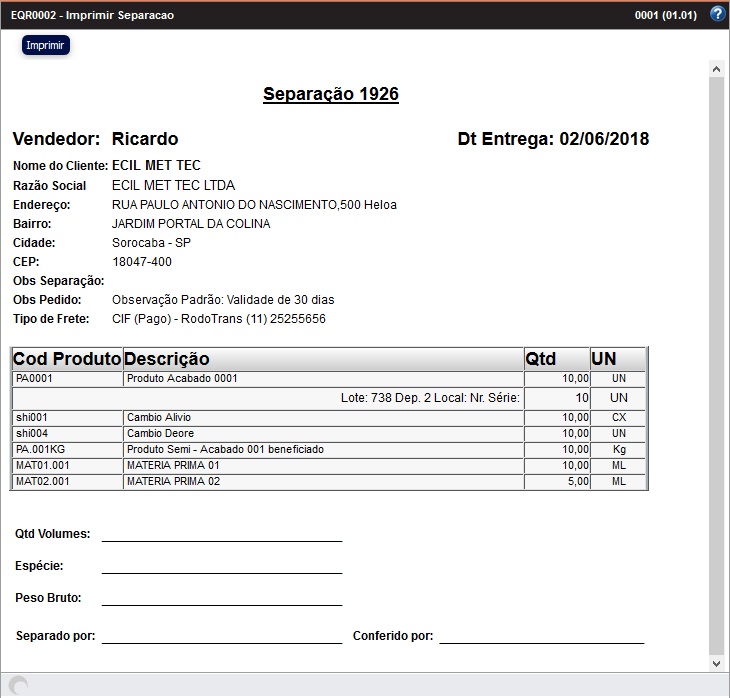Click window title 'EQR0002 - Imprimir Separacao'

click(x=92, y=15)
